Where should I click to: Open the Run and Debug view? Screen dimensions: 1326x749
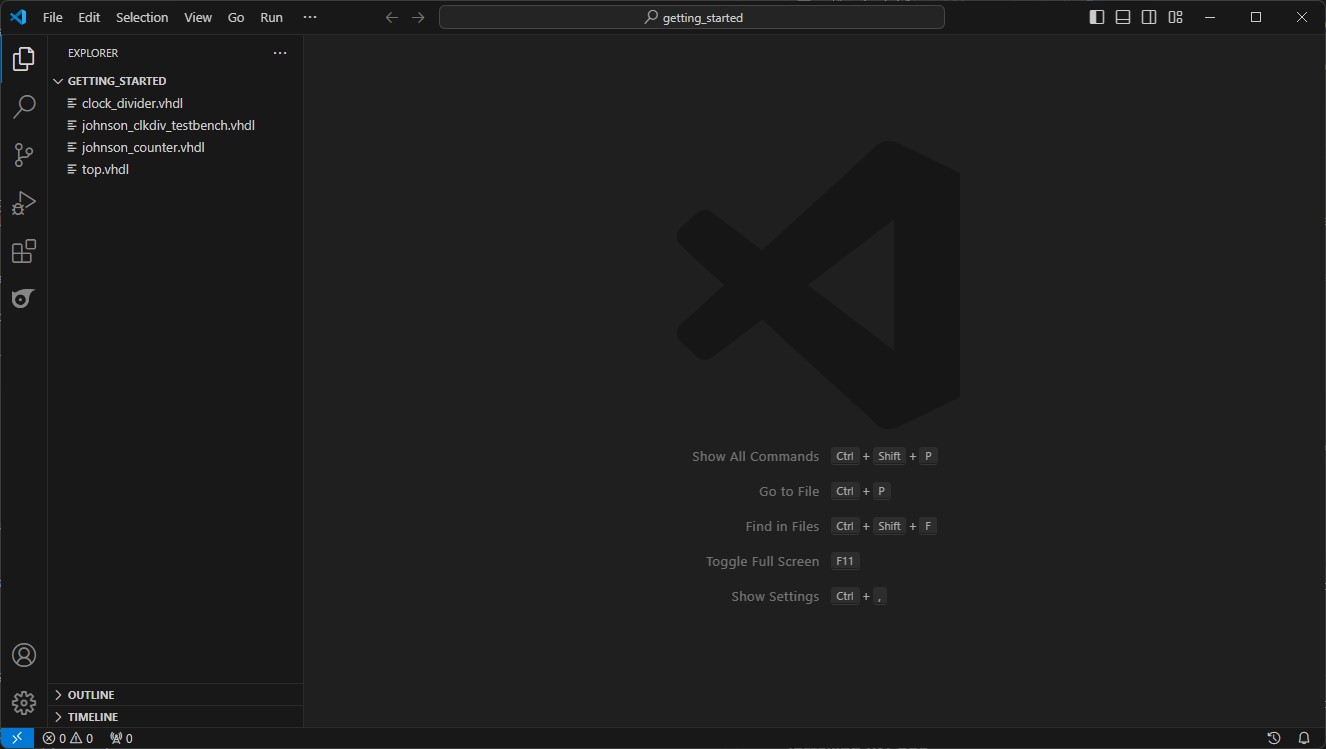[24, 203]
